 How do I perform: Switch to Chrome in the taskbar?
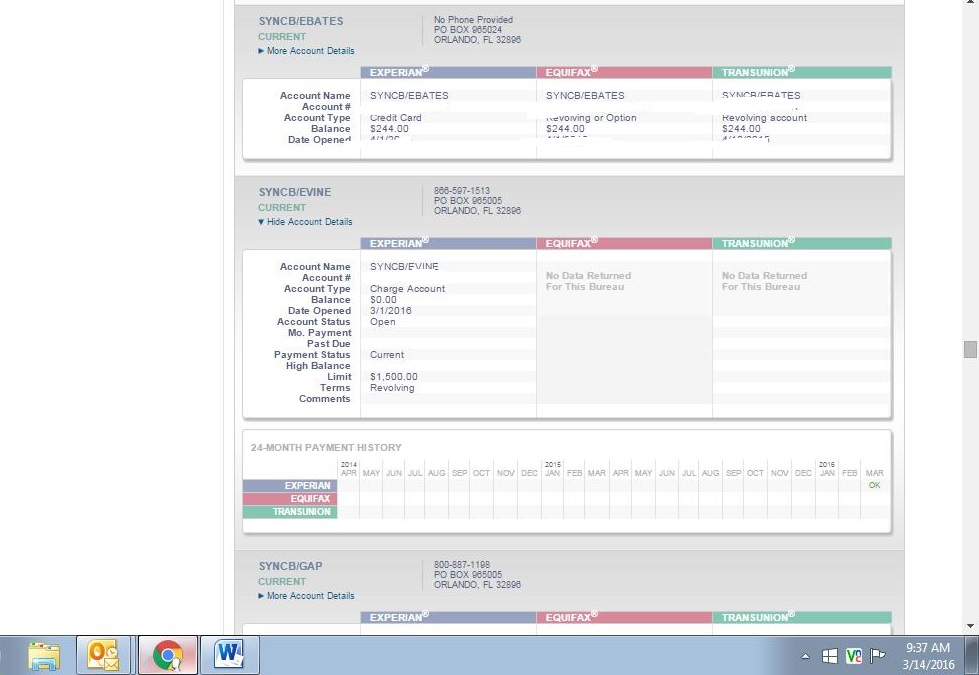coord(167,655)
